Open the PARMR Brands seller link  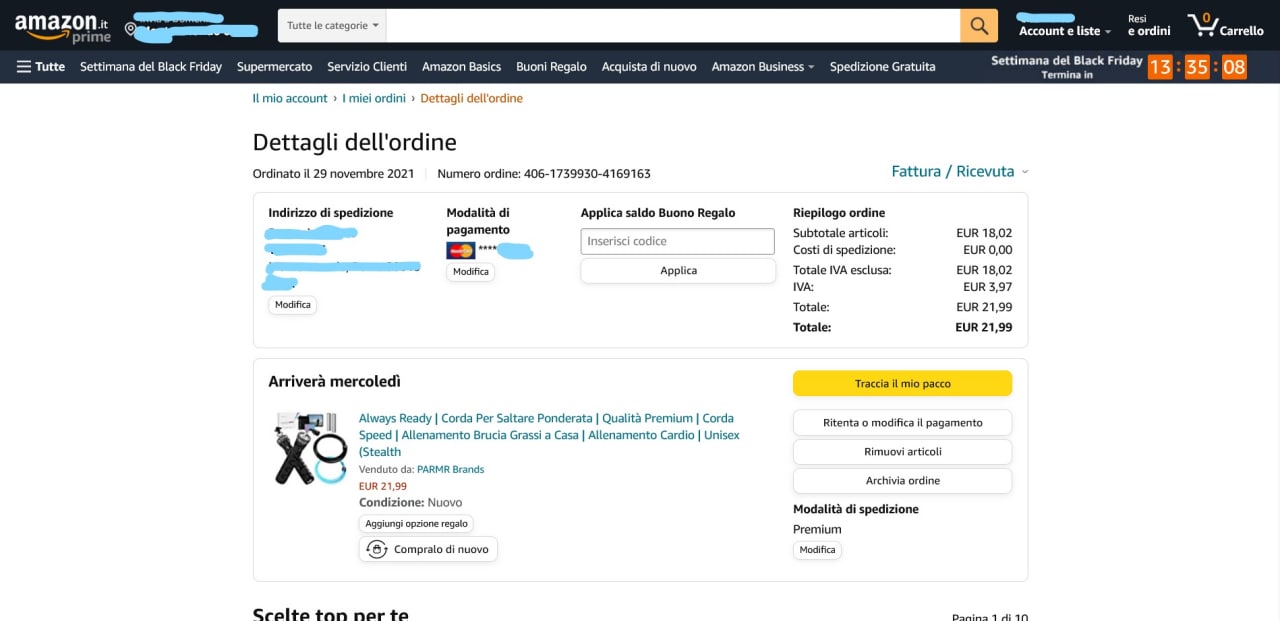[x=450, y=469]
